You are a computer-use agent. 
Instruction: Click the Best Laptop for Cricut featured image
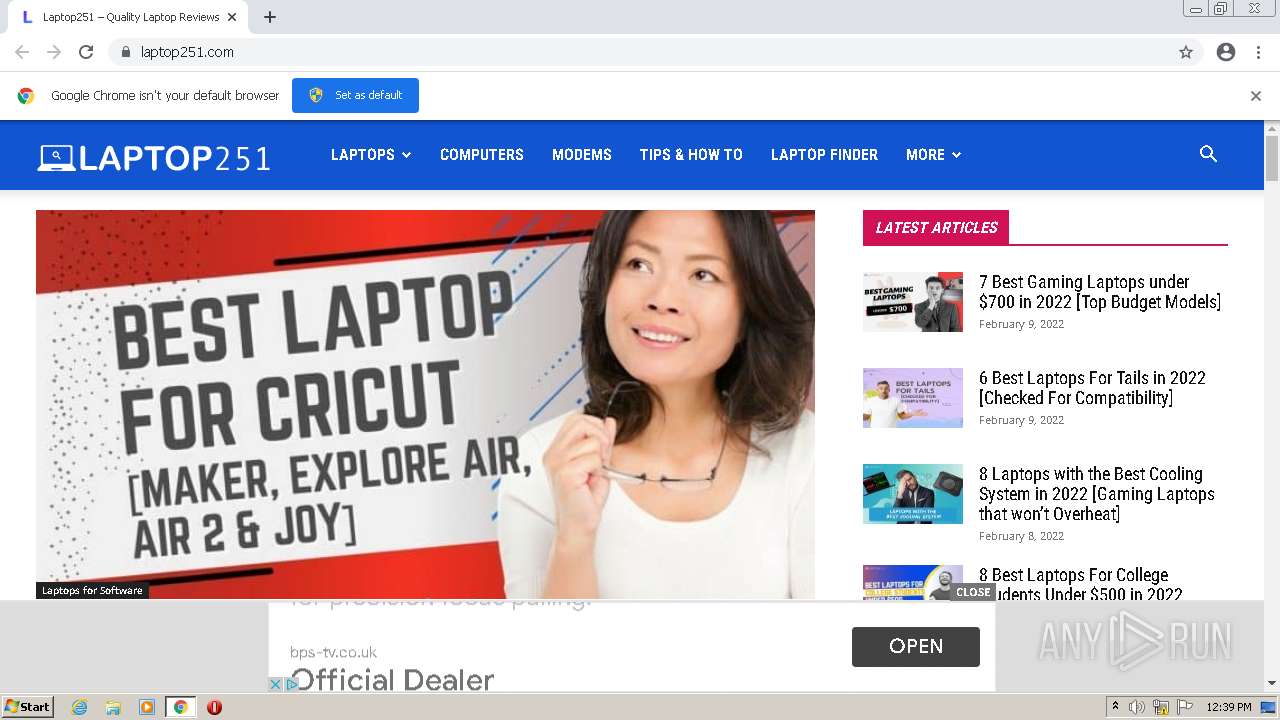(425, 404)
